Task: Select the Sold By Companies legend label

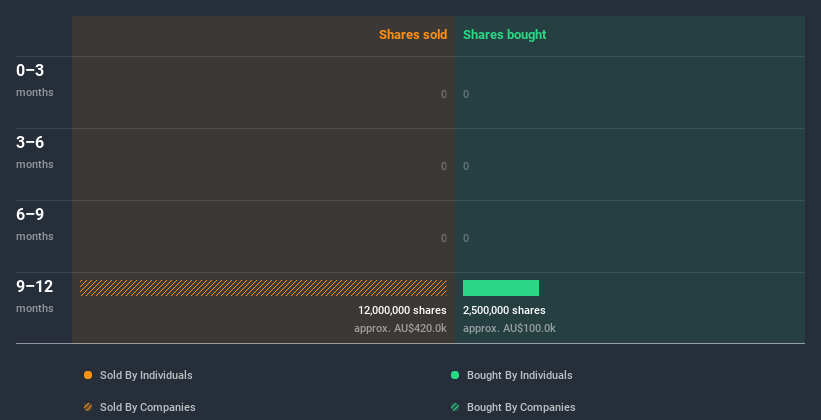Action: point(148,407)
